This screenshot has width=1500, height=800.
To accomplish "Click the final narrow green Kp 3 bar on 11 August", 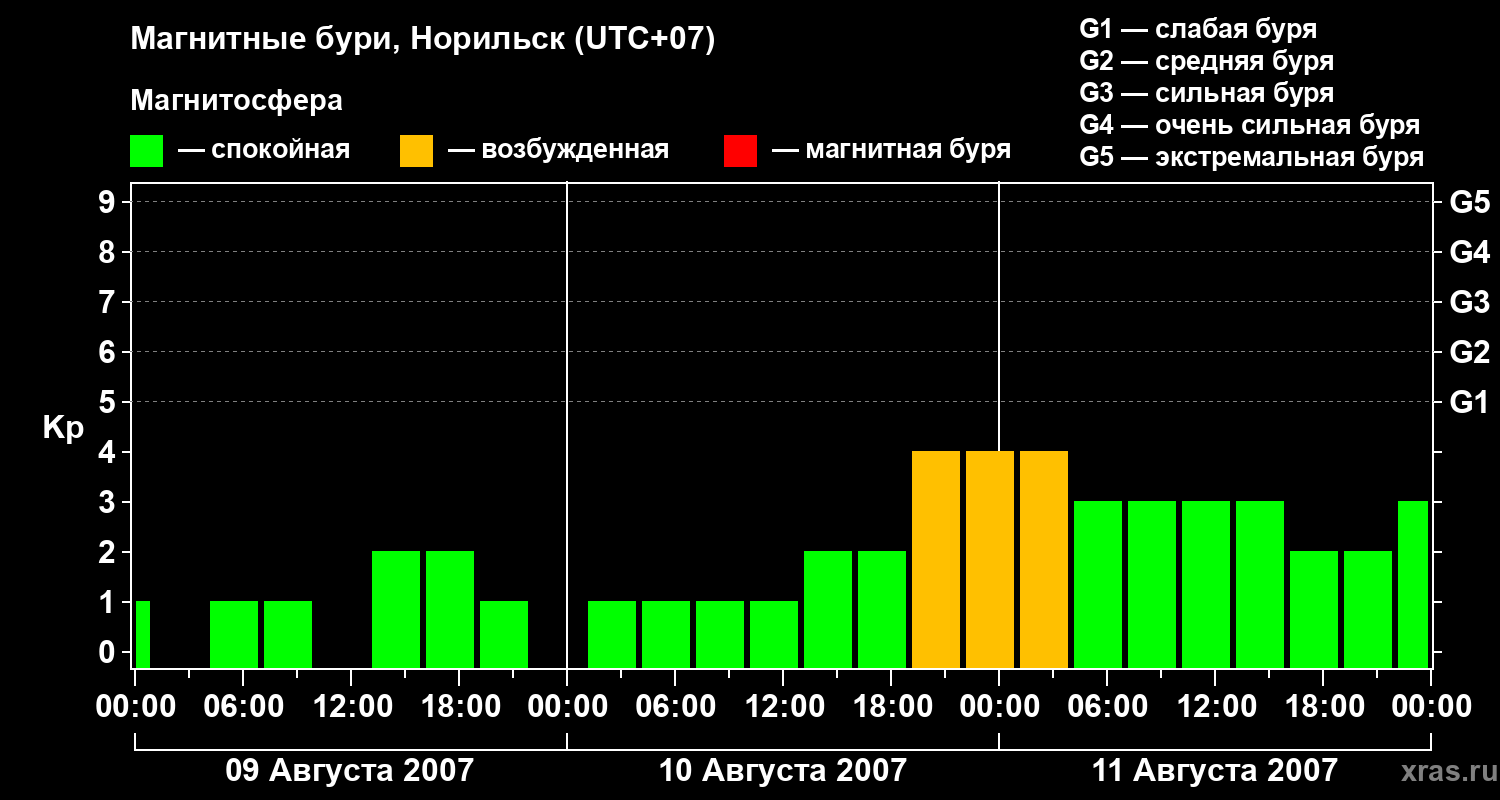I will (x=1413, y=584).
